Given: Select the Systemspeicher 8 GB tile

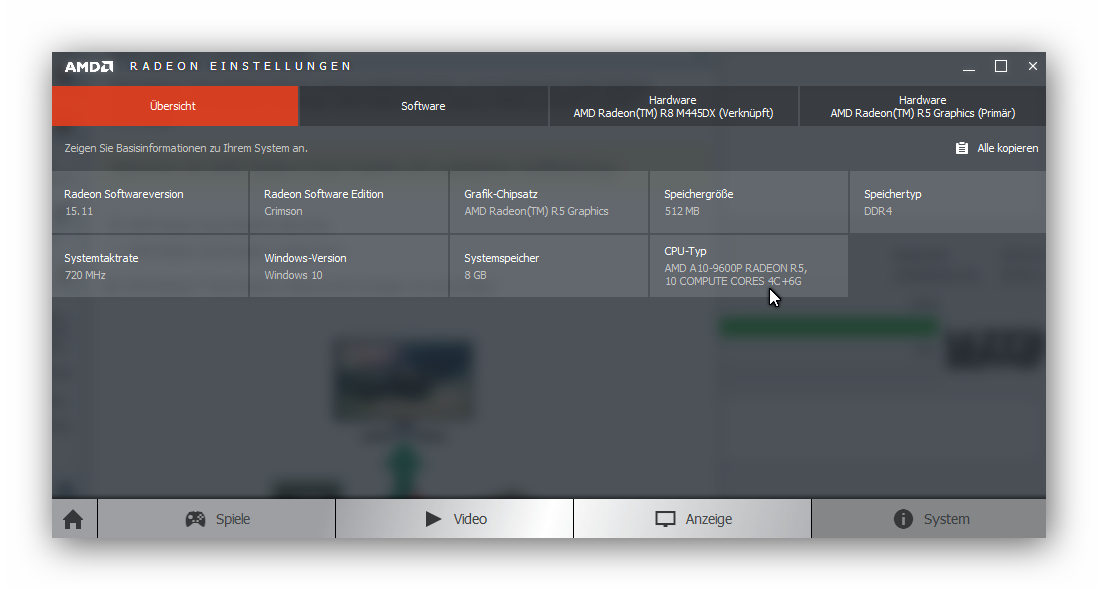Looking at the screenshot, I should coord(549,266).
